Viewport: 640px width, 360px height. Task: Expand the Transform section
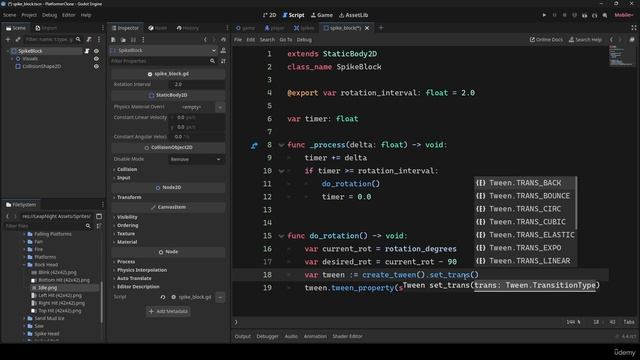(x=129, y=197)
